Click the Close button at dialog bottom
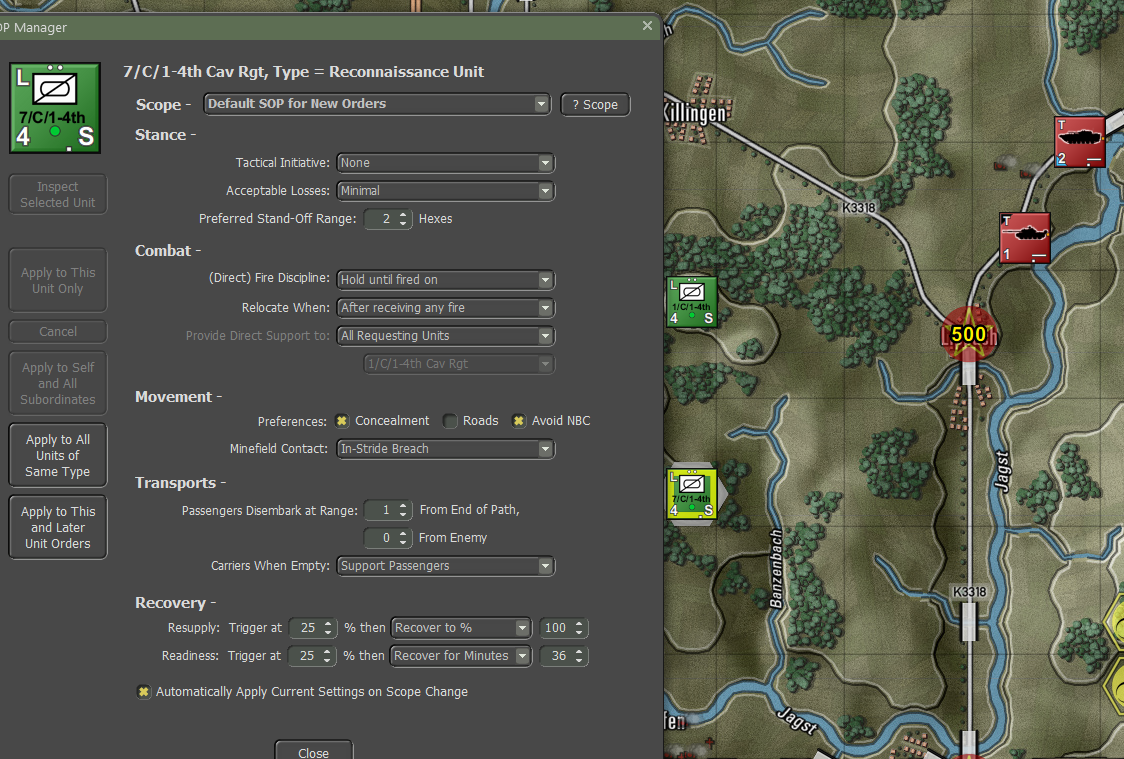The image size is (1124, 759). point(313,751)
